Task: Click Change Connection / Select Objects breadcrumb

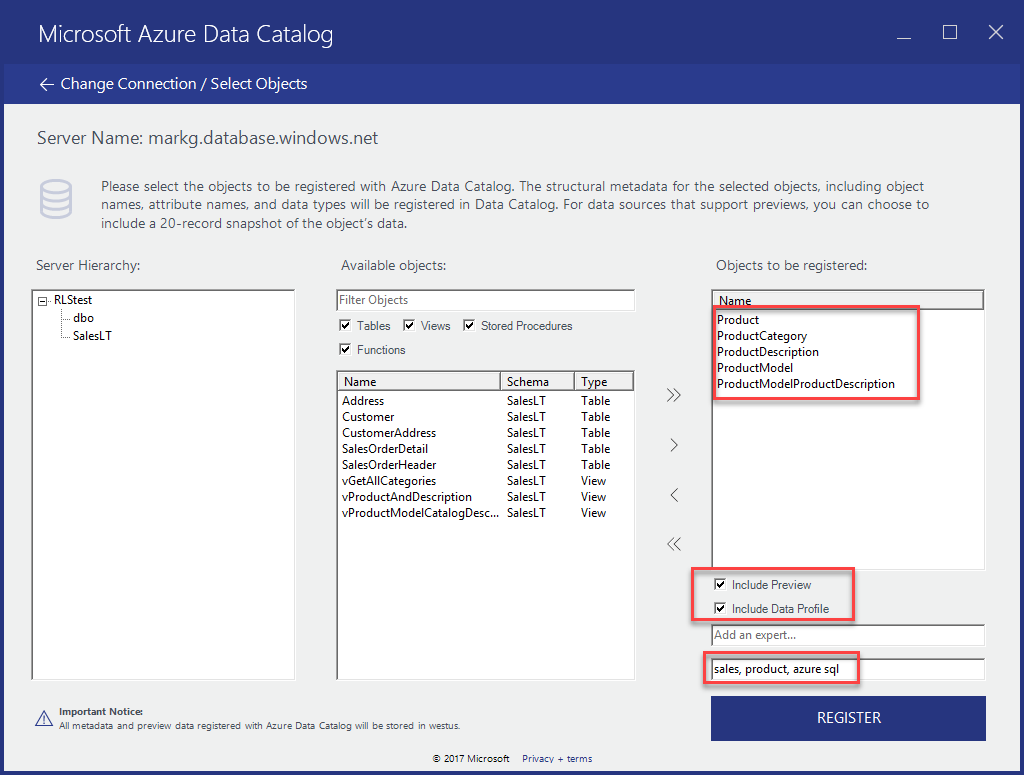Action: 184,84
